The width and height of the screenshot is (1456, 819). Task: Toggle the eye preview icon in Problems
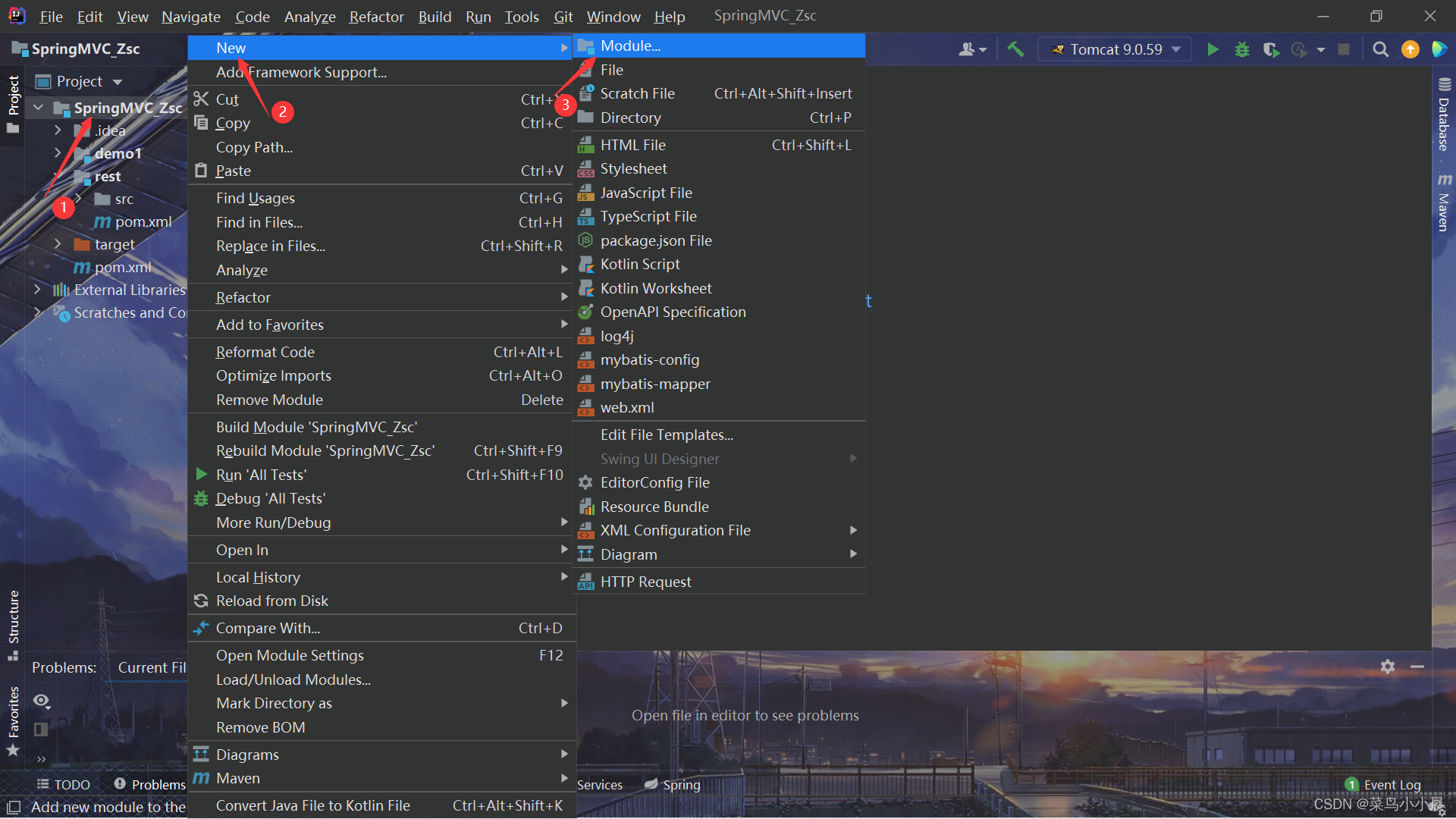coord(42,700)
